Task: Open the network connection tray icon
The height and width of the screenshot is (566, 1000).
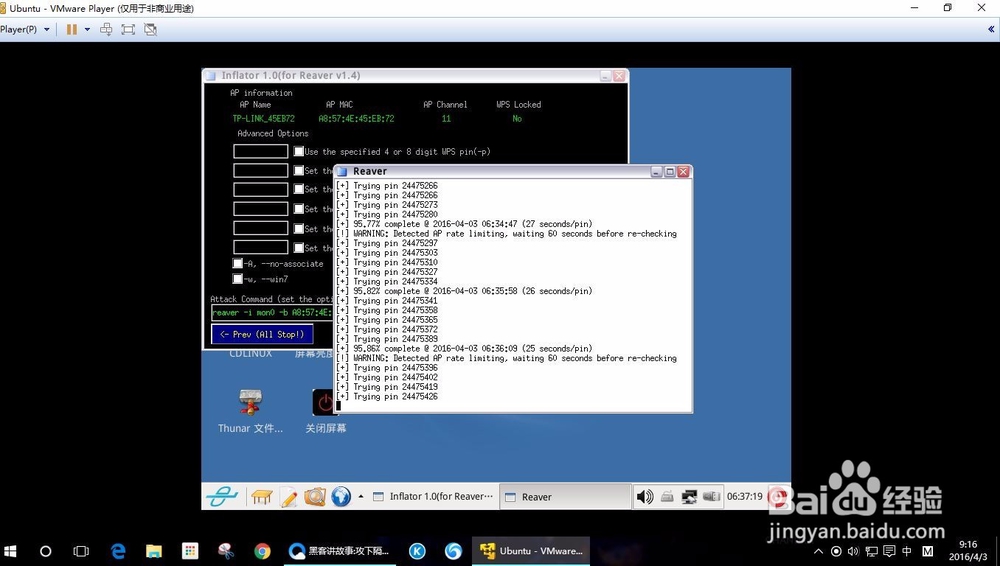Action: click(x=689, y=496)
